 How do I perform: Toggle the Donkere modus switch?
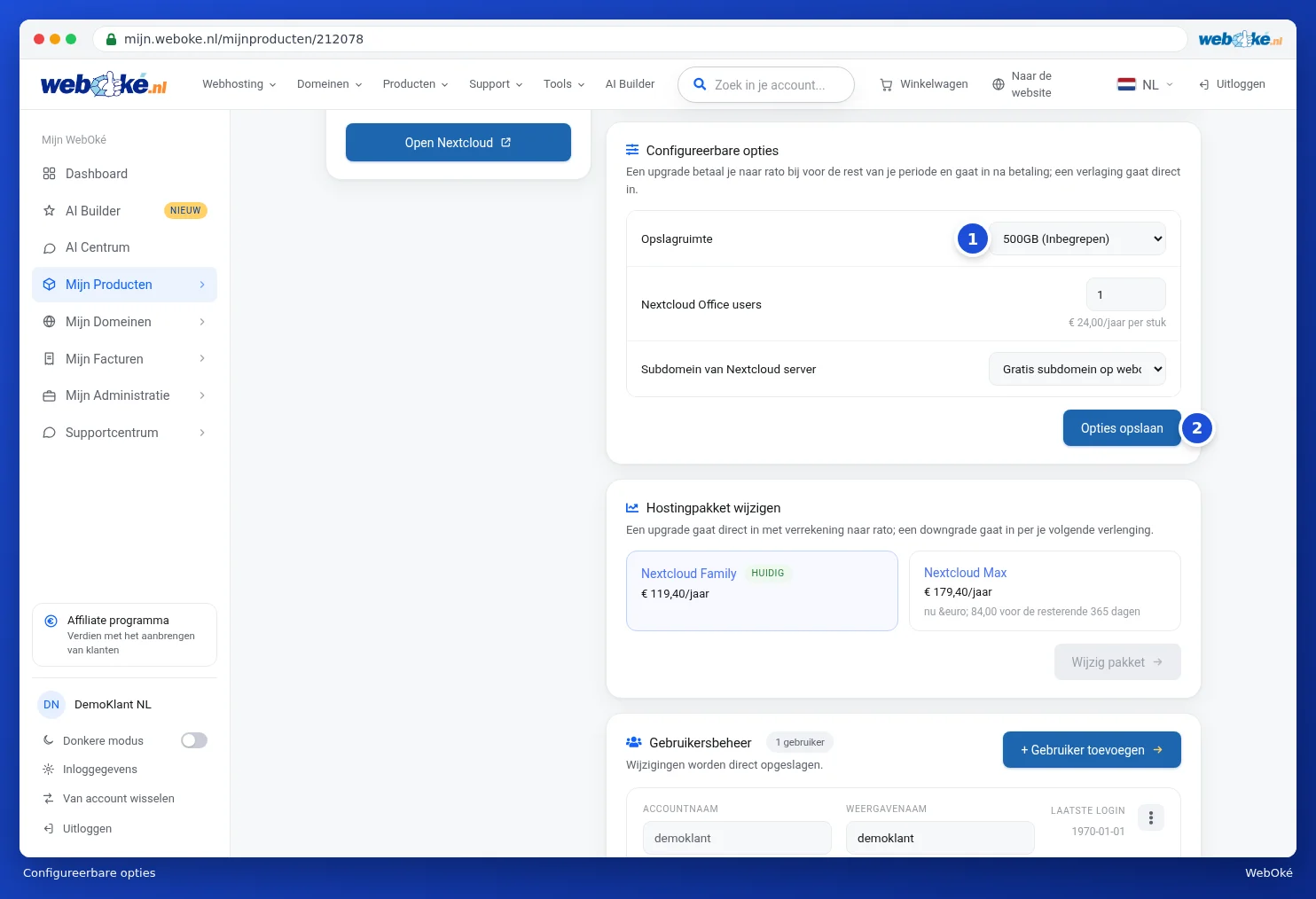coord(194,740)
